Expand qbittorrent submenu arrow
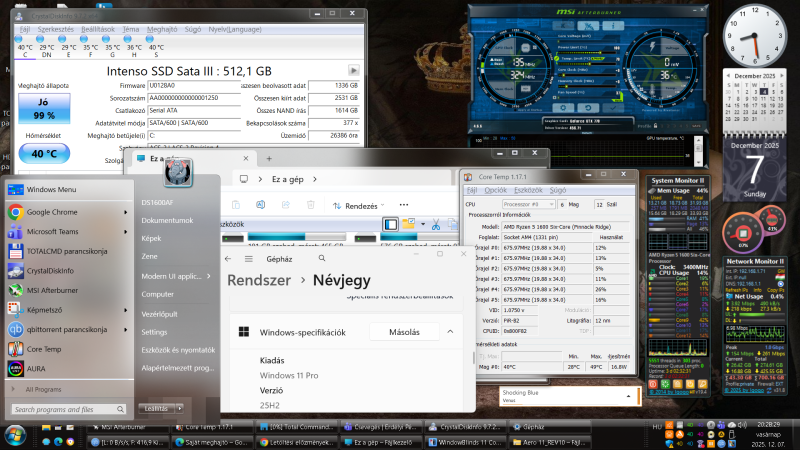The height and width of the screenshot is (450, 800). [x=126, y=330]
